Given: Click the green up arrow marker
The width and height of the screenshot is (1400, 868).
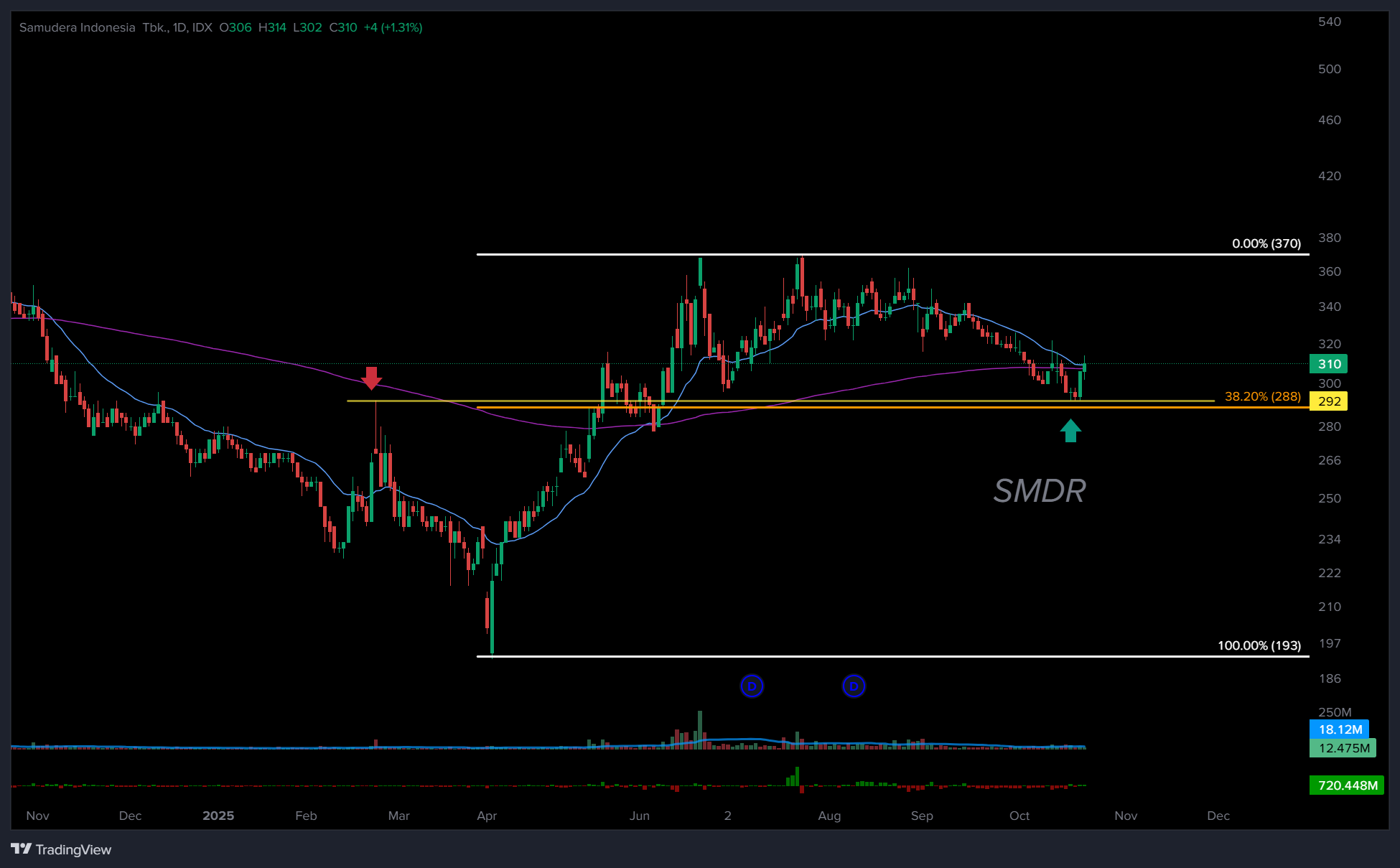Looking at the screenshot, I should coord(1070,431).
